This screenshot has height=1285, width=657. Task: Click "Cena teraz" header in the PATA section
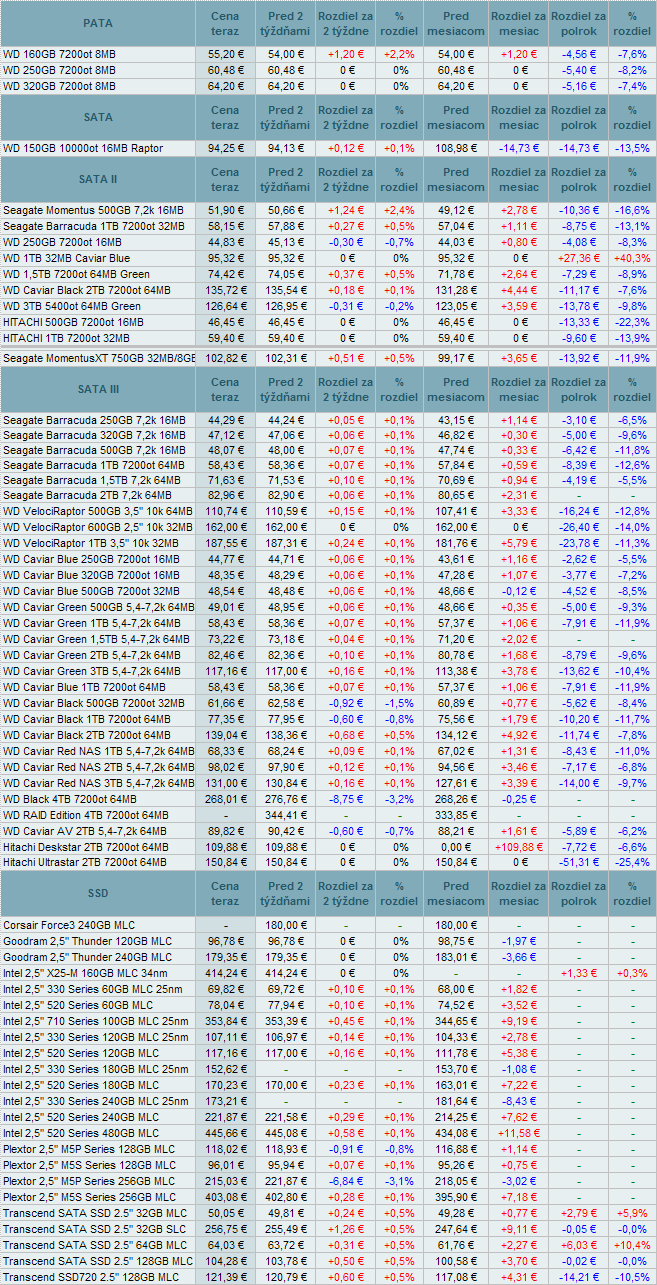click(x=225, y=23)
